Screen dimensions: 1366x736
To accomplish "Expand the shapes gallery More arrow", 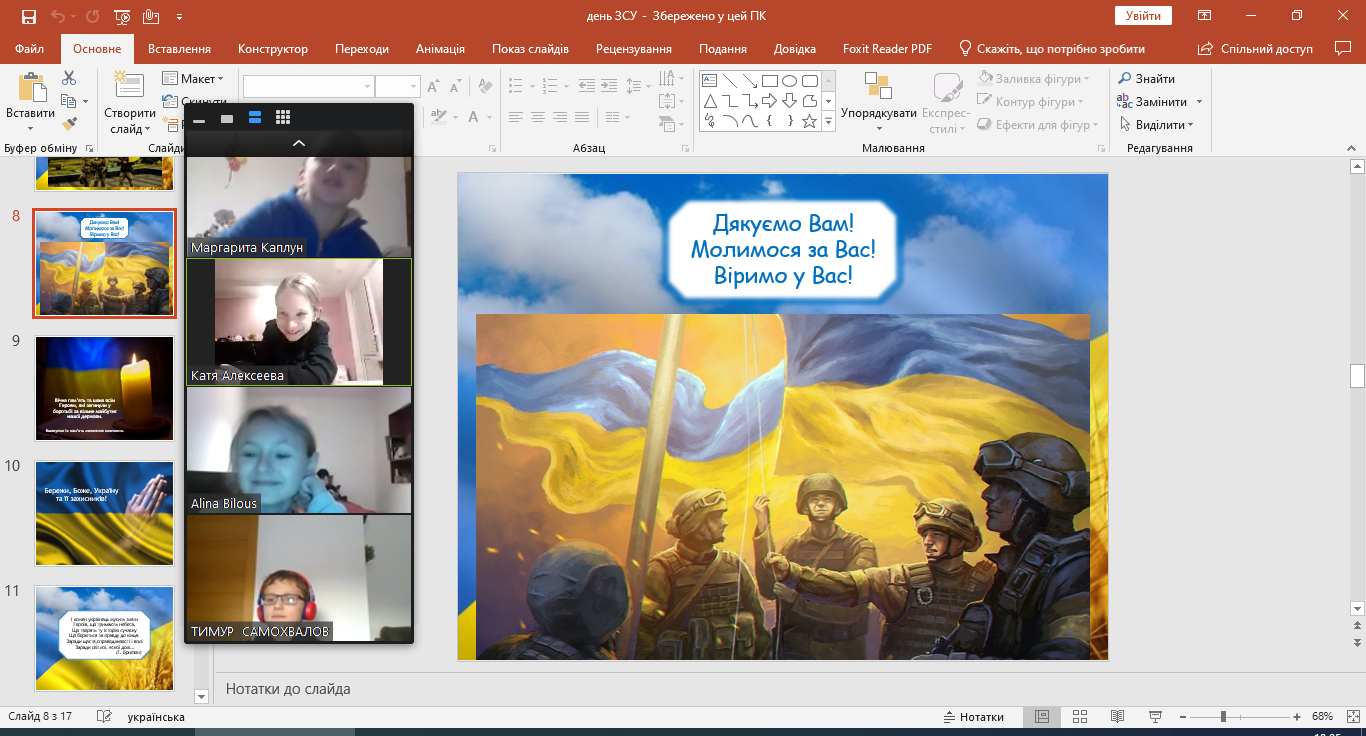I will point(828,122).
